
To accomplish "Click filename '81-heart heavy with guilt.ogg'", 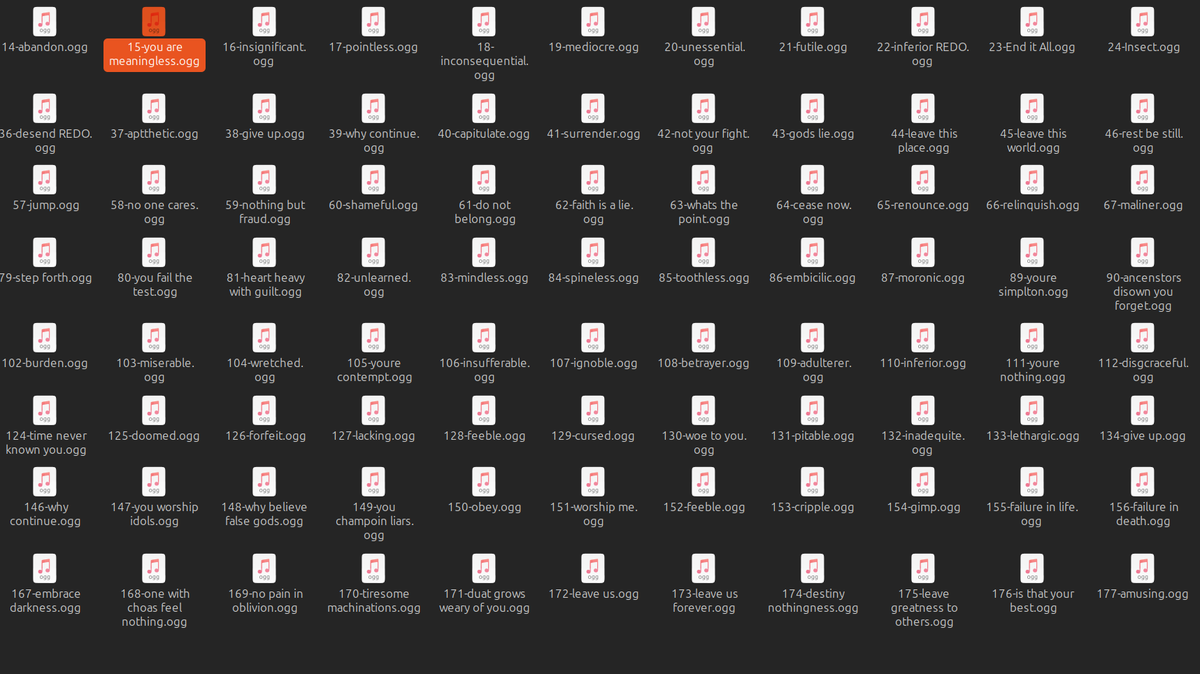I will [265, 285].
